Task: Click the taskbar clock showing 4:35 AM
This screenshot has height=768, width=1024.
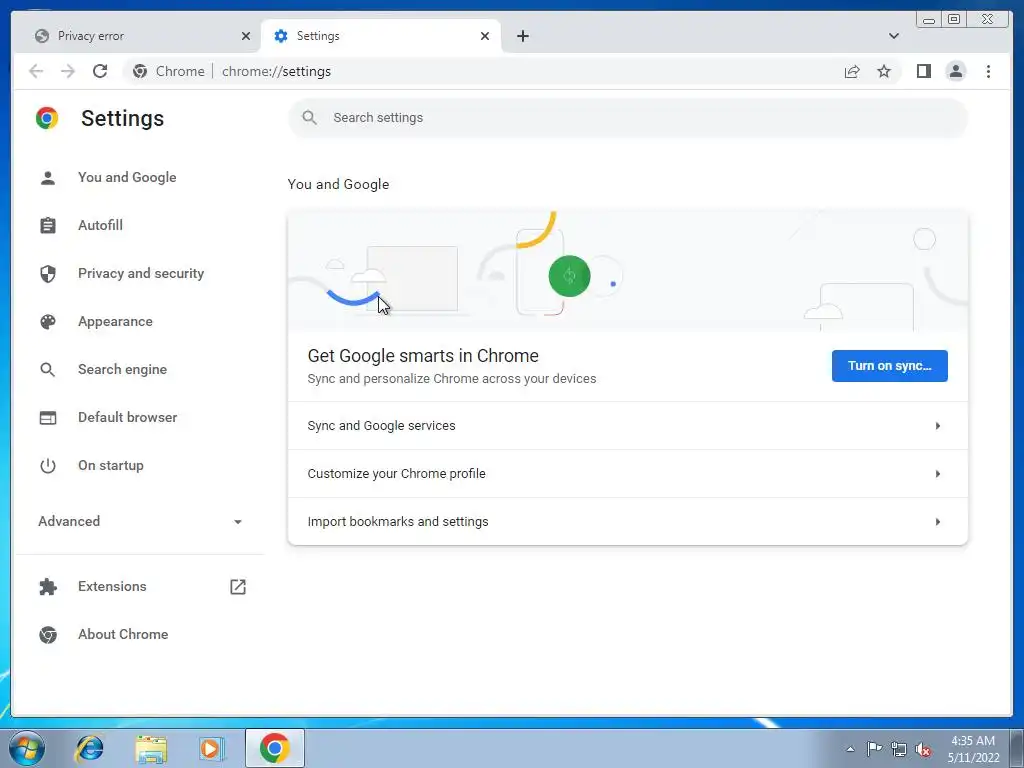Action: click(973, 749)
